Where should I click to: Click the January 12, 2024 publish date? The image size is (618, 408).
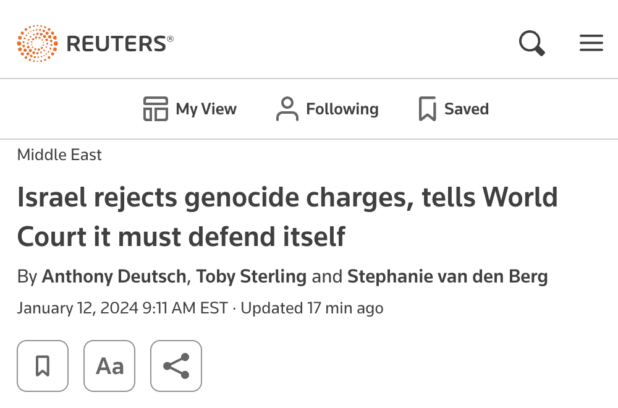click(121, 308)
